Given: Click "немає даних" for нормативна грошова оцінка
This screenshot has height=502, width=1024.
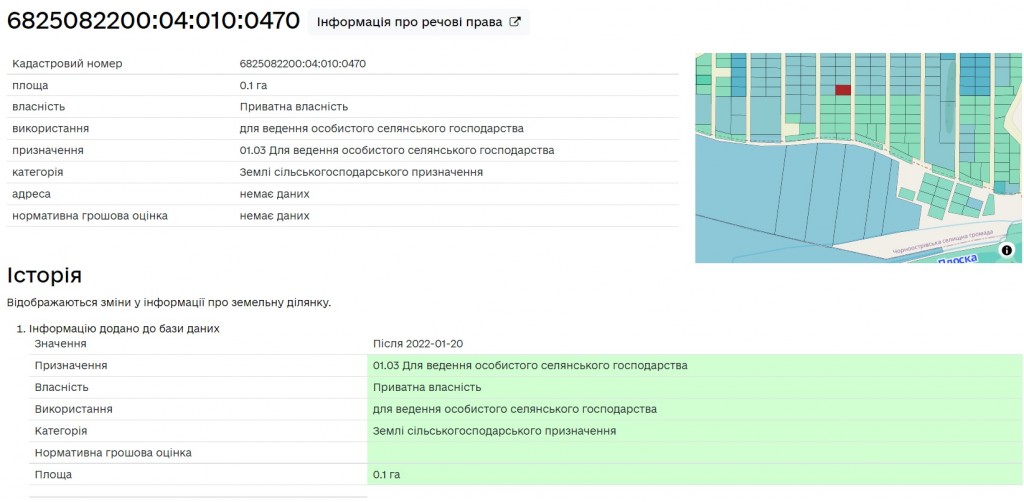Looking at the screenshot, I should pos(274,216).
